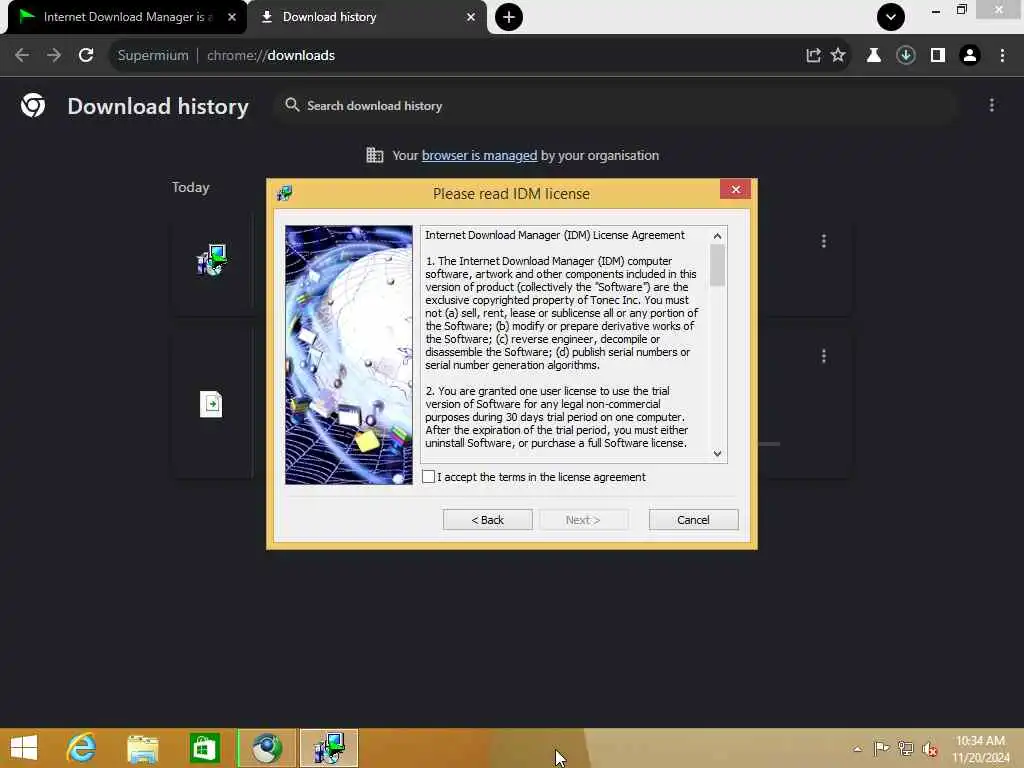Reload the downloads page

tap(86, 56)
